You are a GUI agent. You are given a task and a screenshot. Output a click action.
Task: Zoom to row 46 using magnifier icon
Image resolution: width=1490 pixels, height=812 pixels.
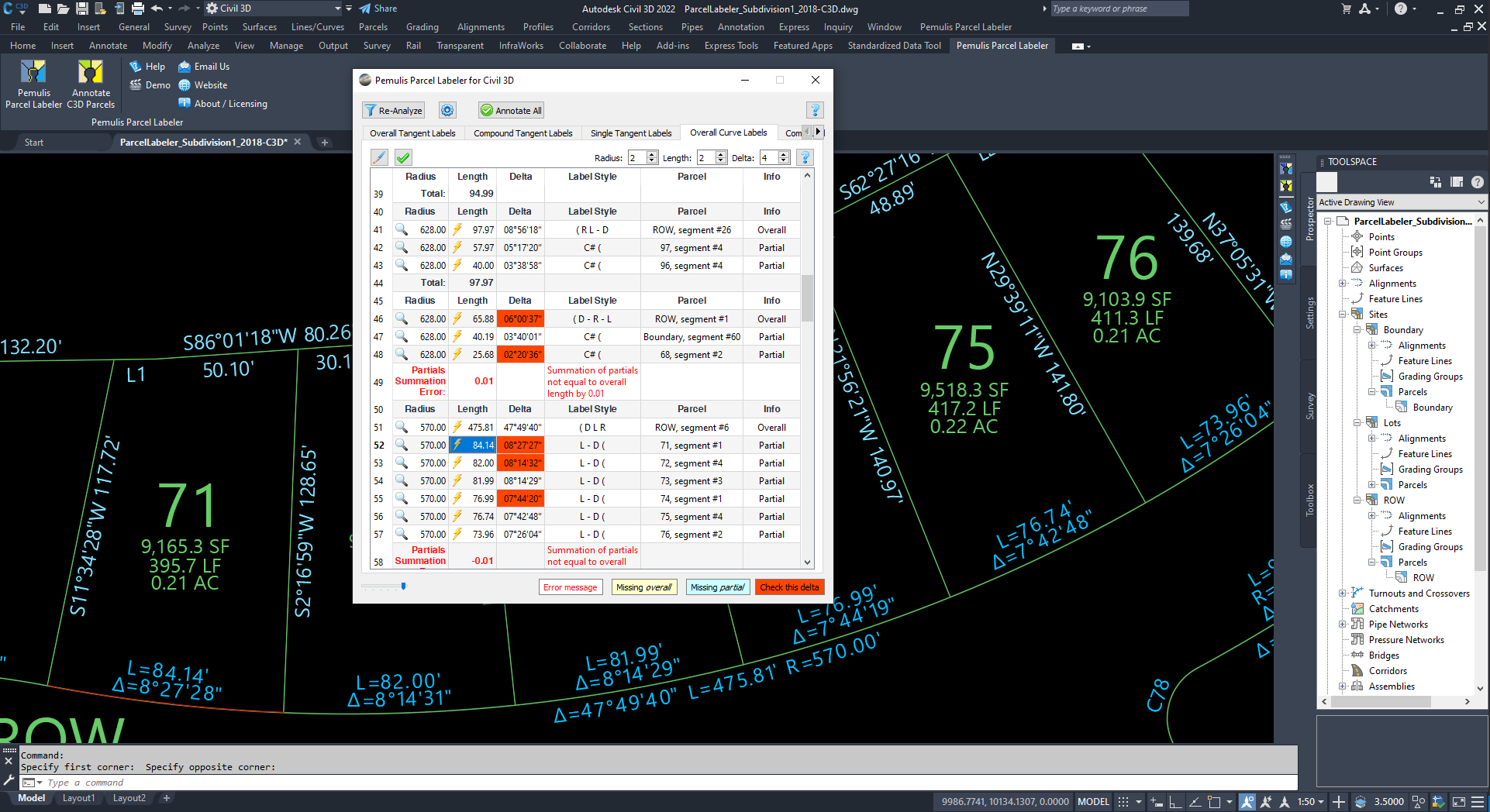(402, 318)
